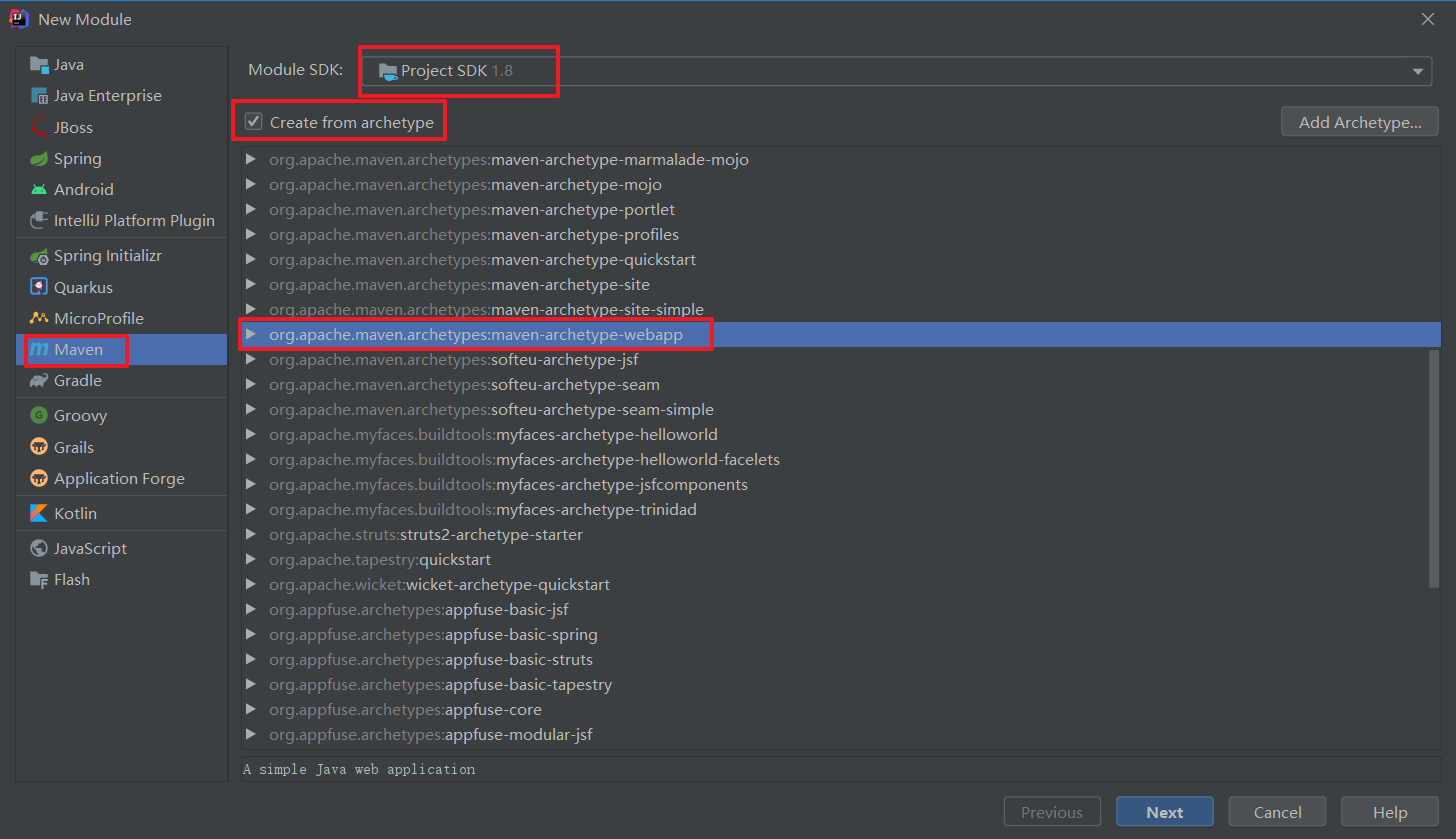Click the Cancel button
Screen dimensions: 1456x839
[x=1277, y=812]
